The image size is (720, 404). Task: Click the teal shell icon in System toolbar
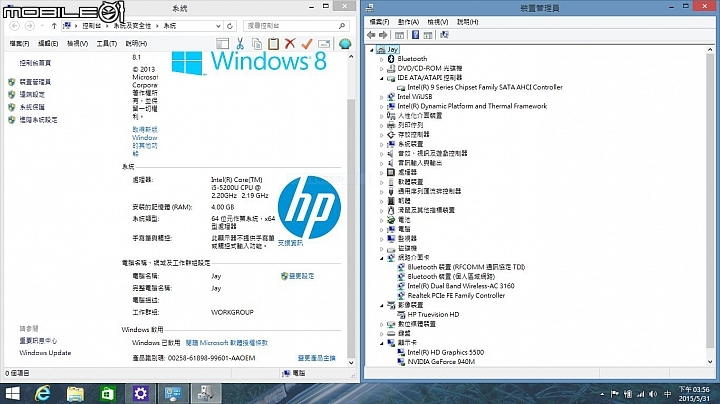pos(345,44)
